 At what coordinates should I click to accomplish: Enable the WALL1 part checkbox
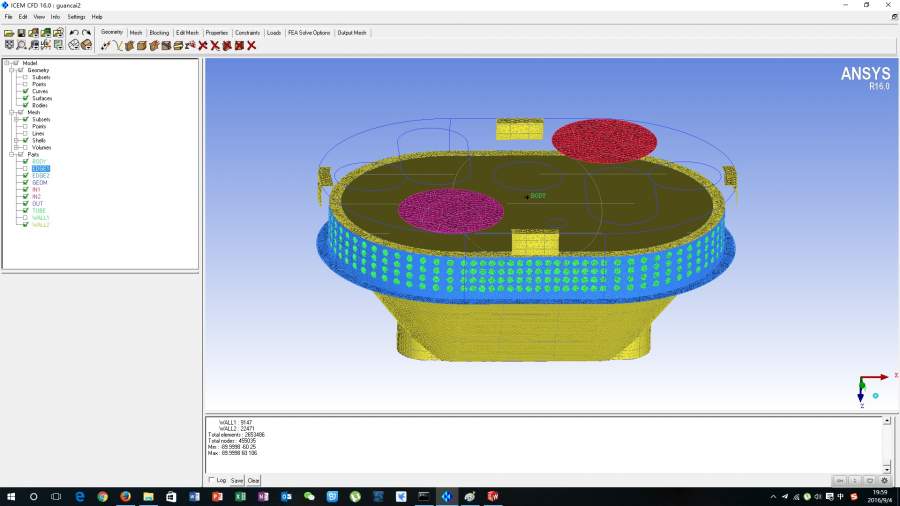pyautogui.click(x=25, y=217)
